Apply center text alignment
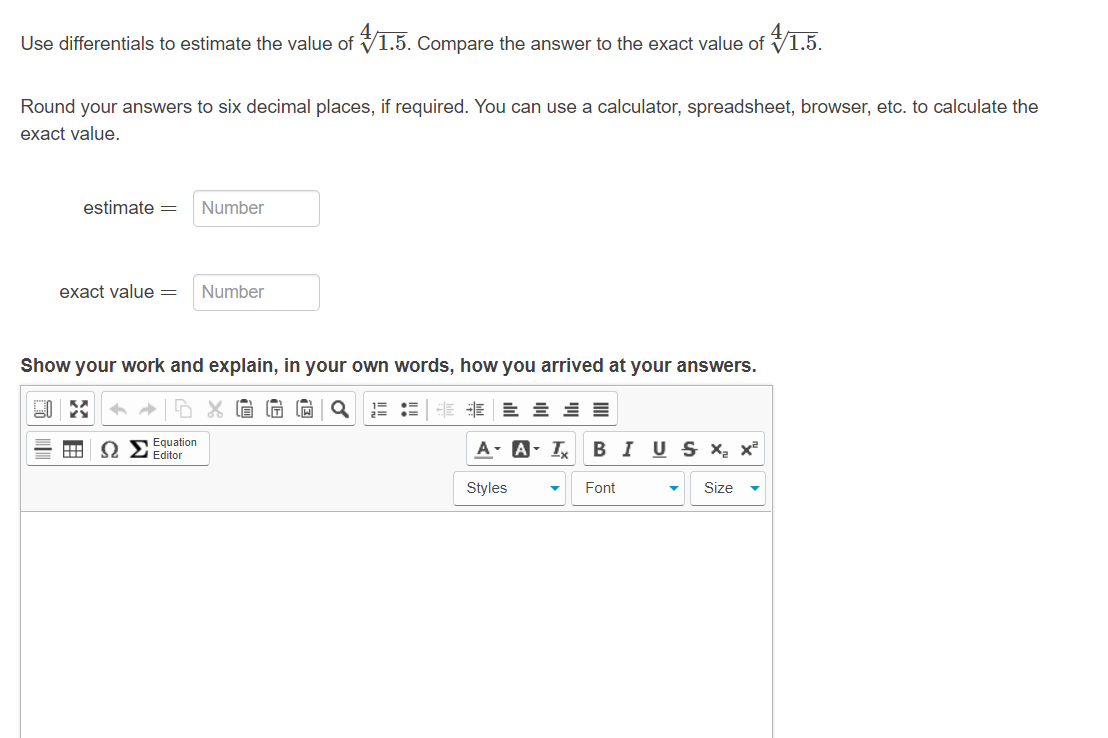 point(540,409)
